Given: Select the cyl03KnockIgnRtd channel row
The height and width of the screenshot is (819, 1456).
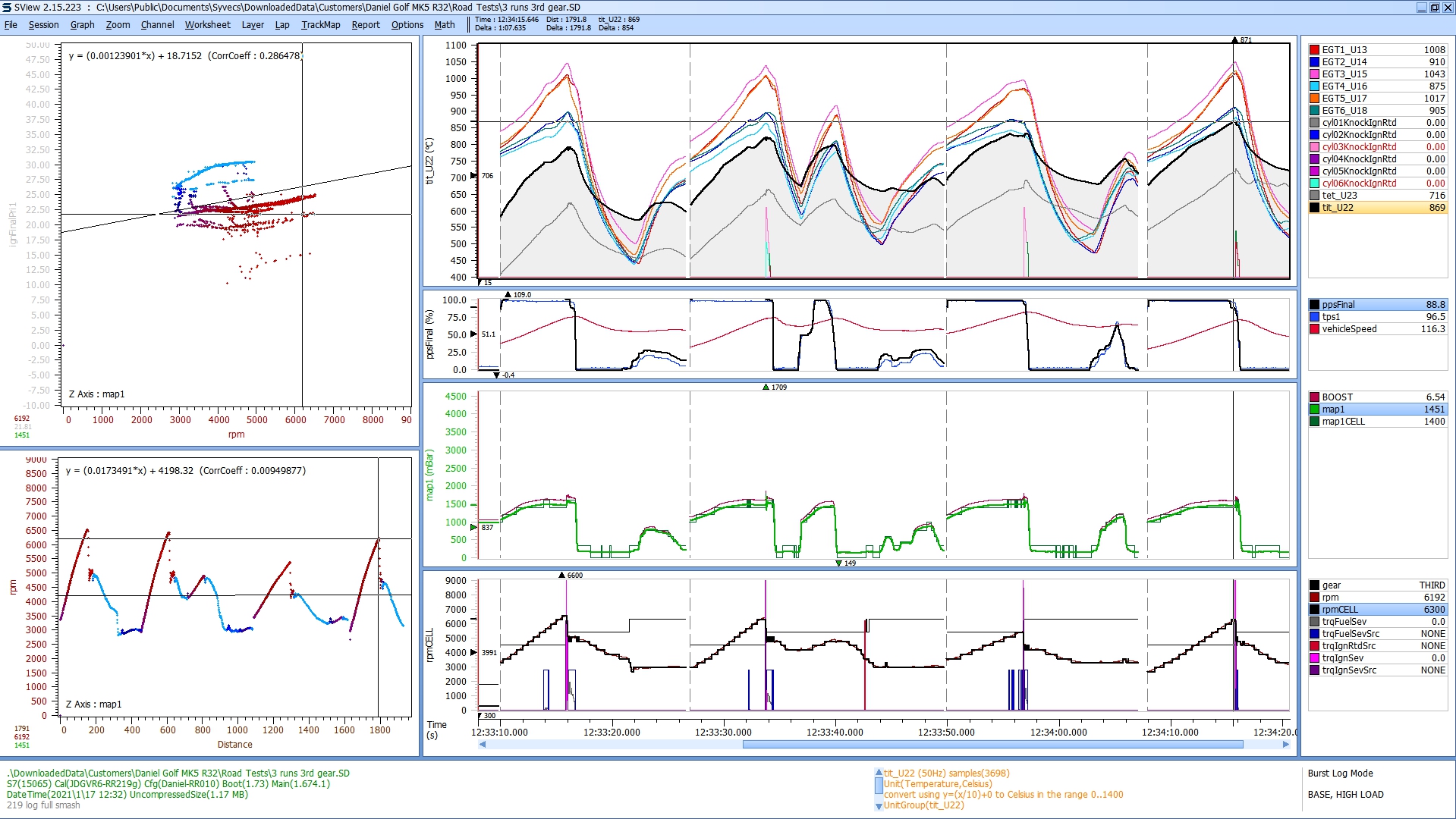Looking at the screenshot, I should [x=1378, y=147].
